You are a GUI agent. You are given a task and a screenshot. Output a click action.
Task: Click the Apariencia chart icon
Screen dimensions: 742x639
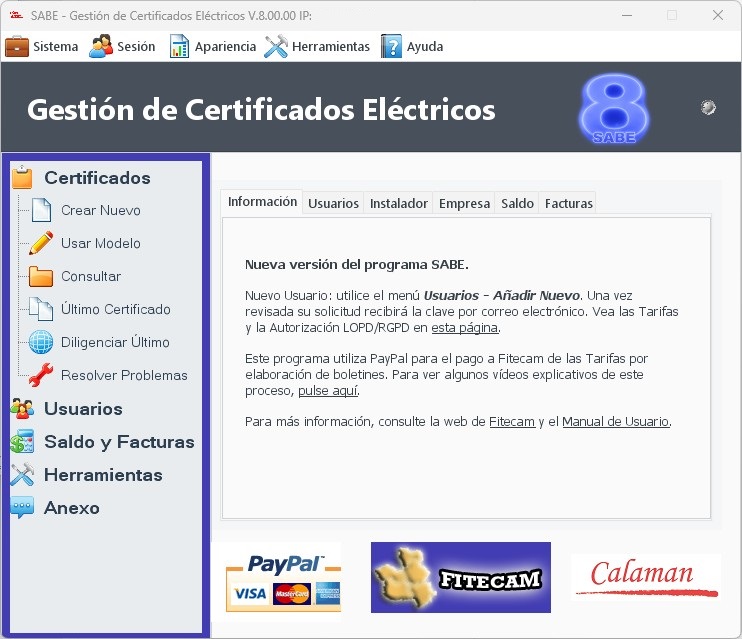click(x=179, y=46)
